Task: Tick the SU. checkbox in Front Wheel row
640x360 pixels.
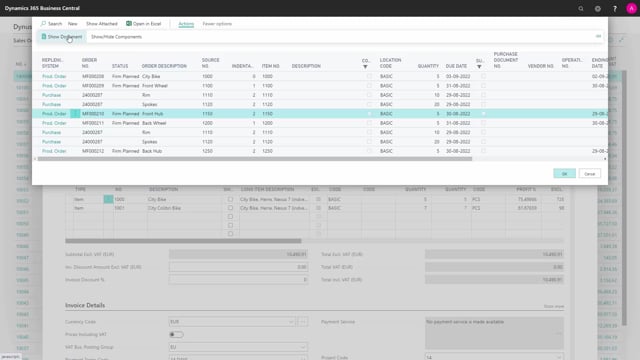Action: [483, 86]
